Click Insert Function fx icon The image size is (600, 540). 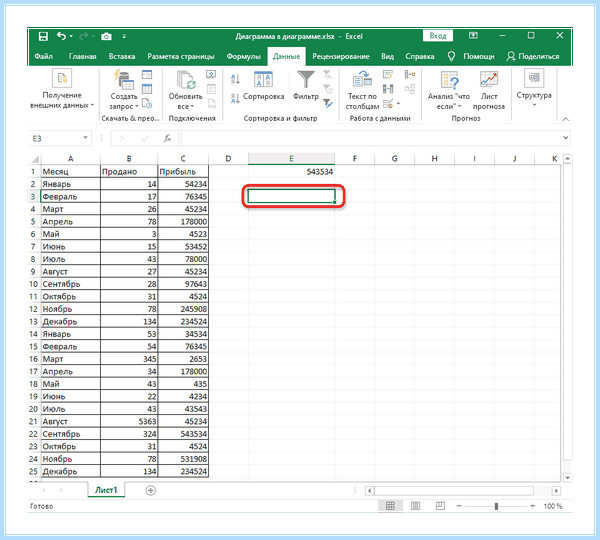pyautogui.click(x=168, y=138)
